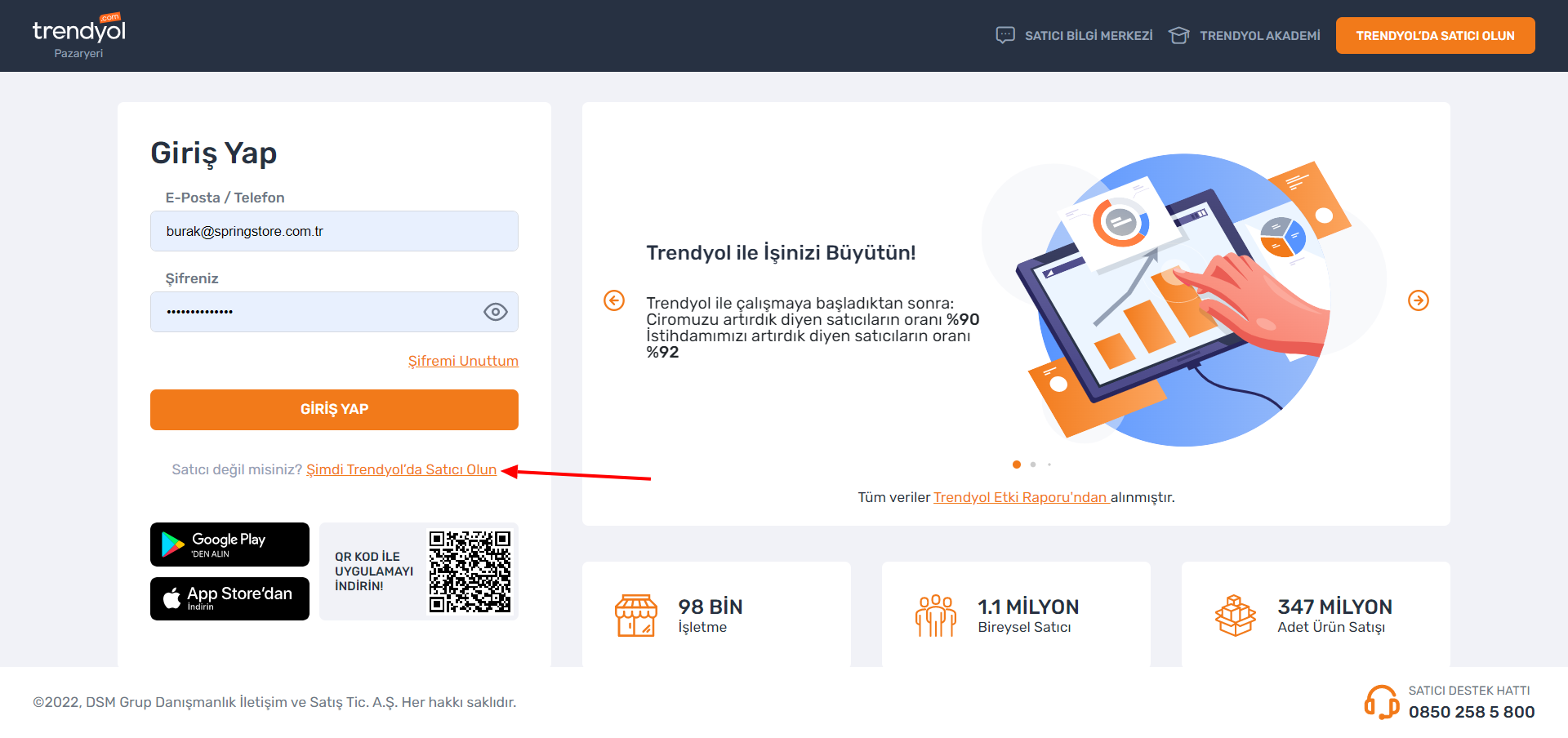Viewport: 1568px width, 738px height.
Task: Click the people icon beside 1.1 MİLYON
Action: [936, 616]
